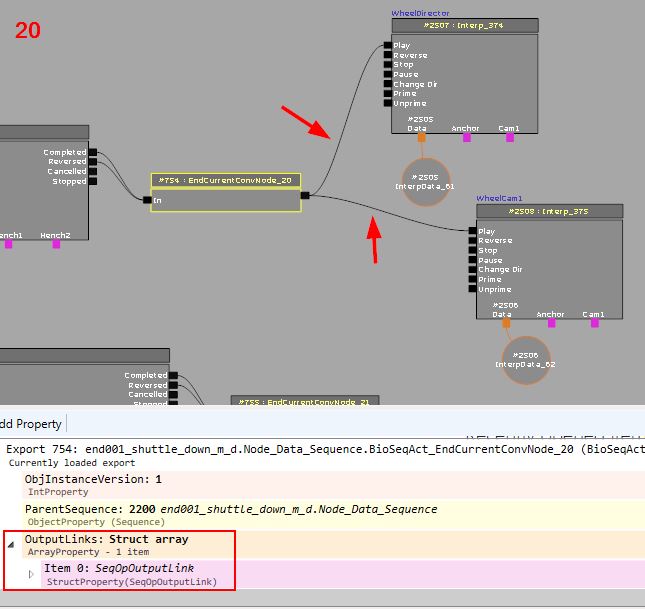The height and width of the screenshot is (609, 645).
Task: Click the magenta Cam1 pin on Interp_375
Action: click(595, 324)
